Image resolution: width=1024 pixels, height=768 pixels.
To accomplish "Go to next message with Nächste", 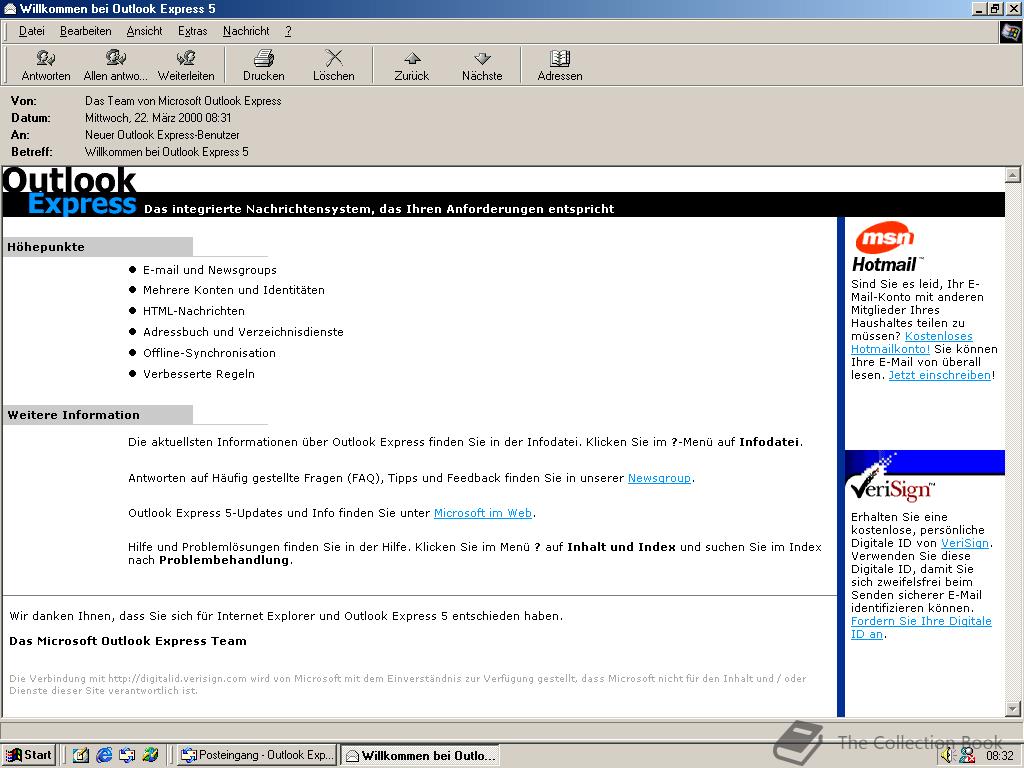I will click(x=482, y=65).
